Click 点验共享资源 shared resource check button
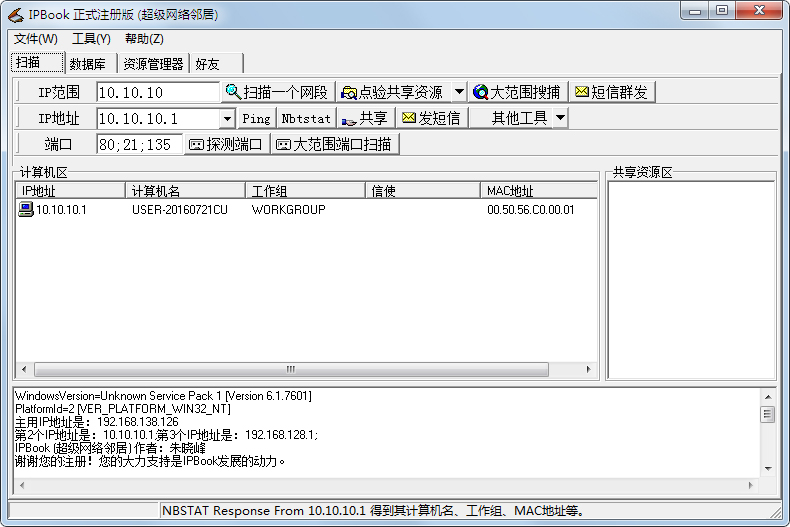Image resolution: width=790 pixels, height=527 pixels. (392, 92)
